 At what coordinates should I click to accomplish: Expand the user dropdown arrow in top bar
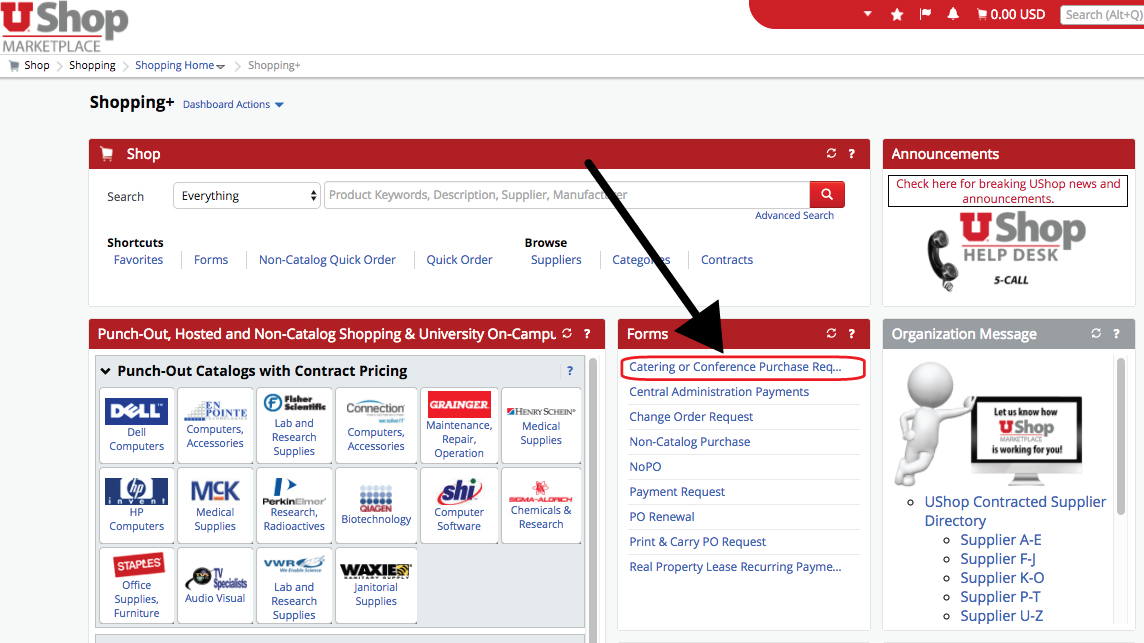(867, 14)
